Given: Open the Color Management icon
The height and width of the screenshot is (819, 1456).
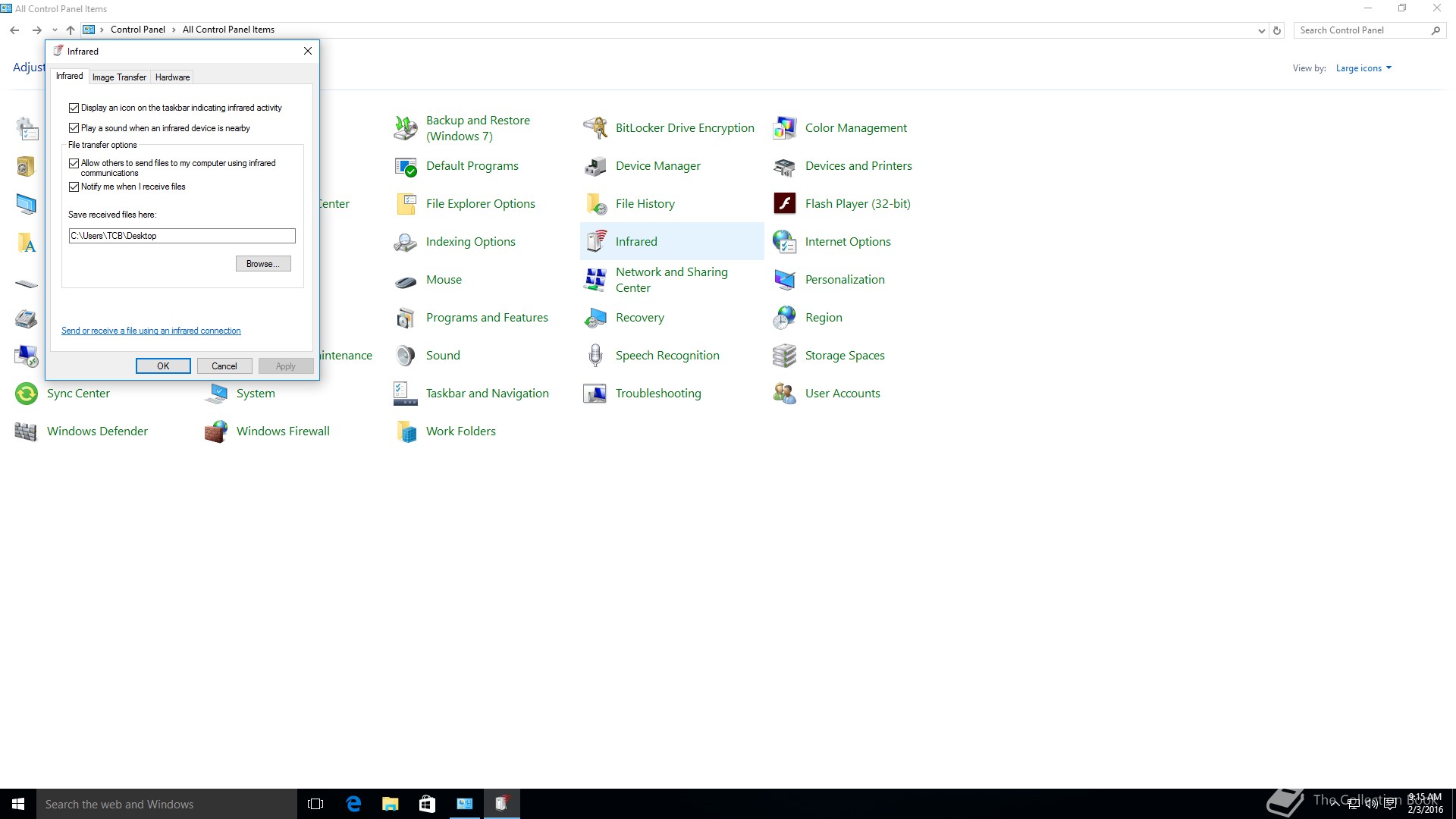Looking at the screenshot, I should 784,128.
